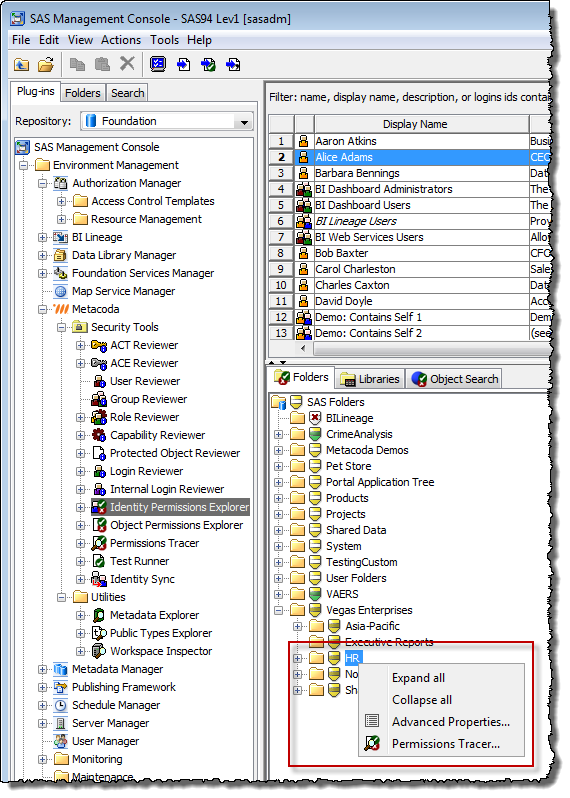
Task: Click the Metadata Explorer icon
Action: 99,615
